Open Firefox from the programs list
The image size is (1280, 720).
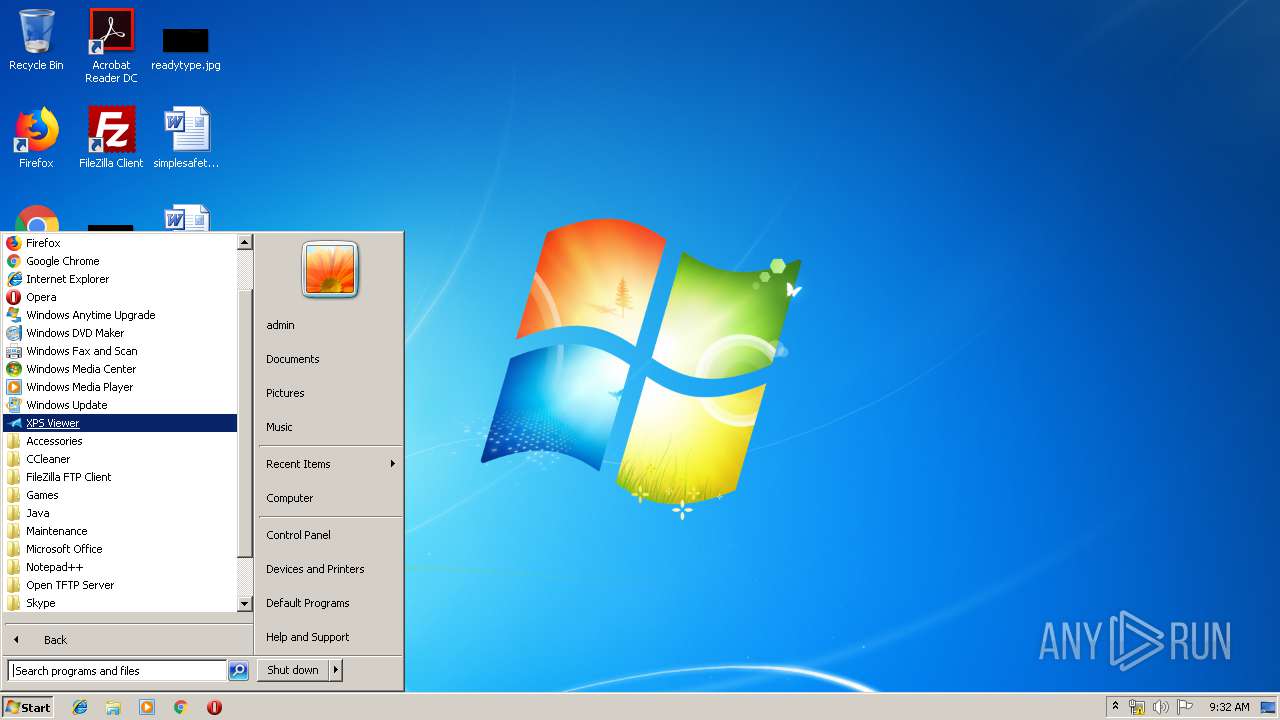[x=120, y=243]
